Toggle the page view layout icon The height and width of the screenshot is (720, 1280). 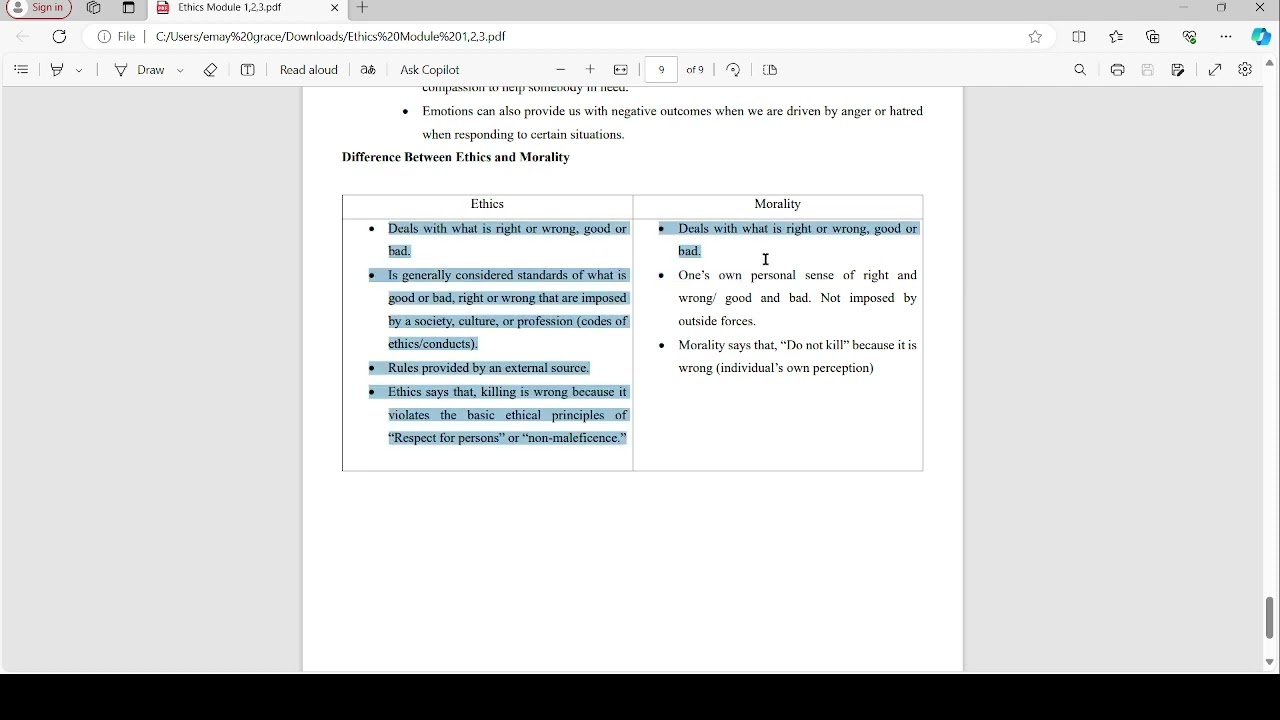click(770, 70)
